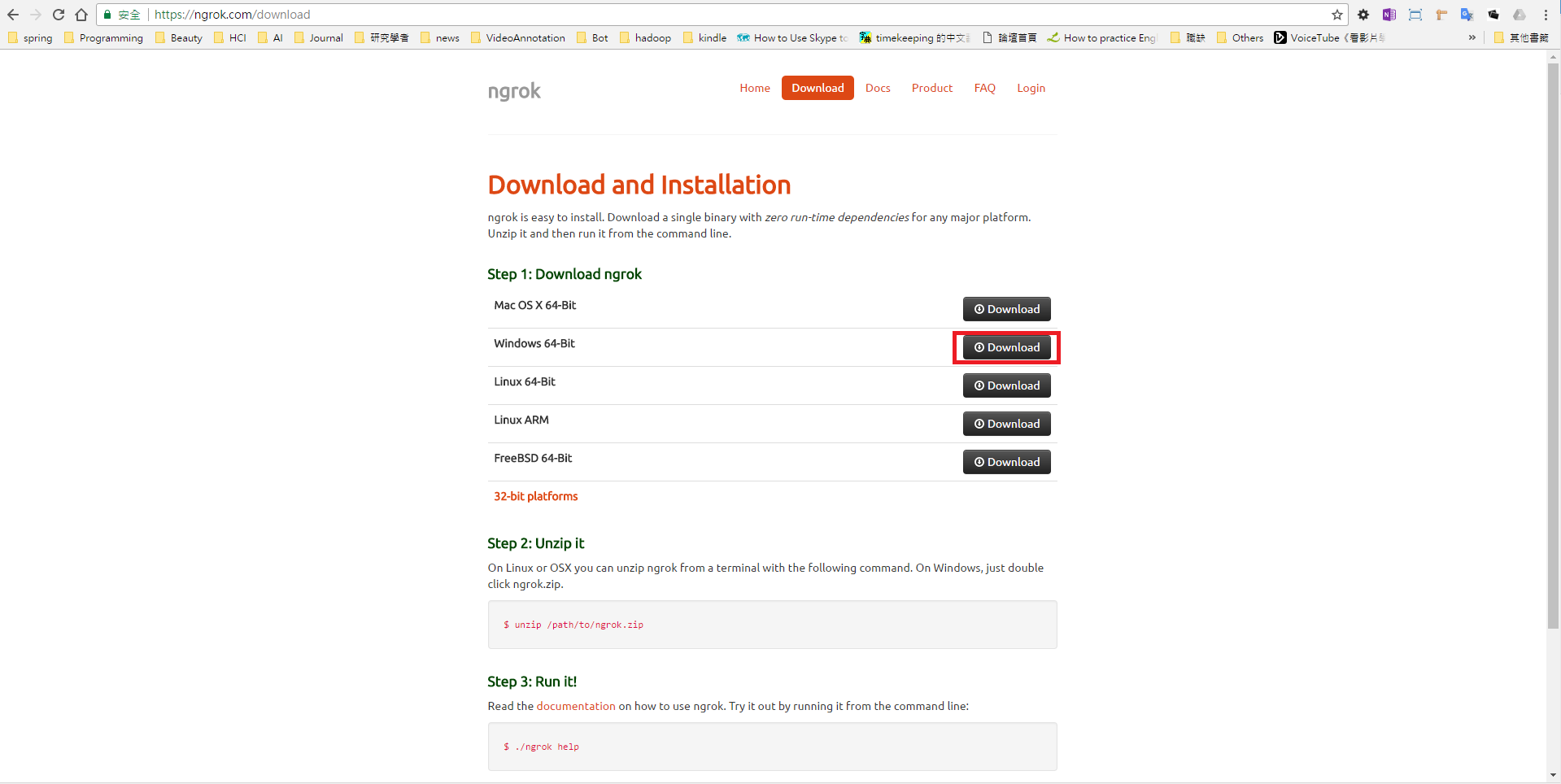Click the browser forward arrow
The image size is (1561, 784).
pyautogui.click(x=36, y=15)
